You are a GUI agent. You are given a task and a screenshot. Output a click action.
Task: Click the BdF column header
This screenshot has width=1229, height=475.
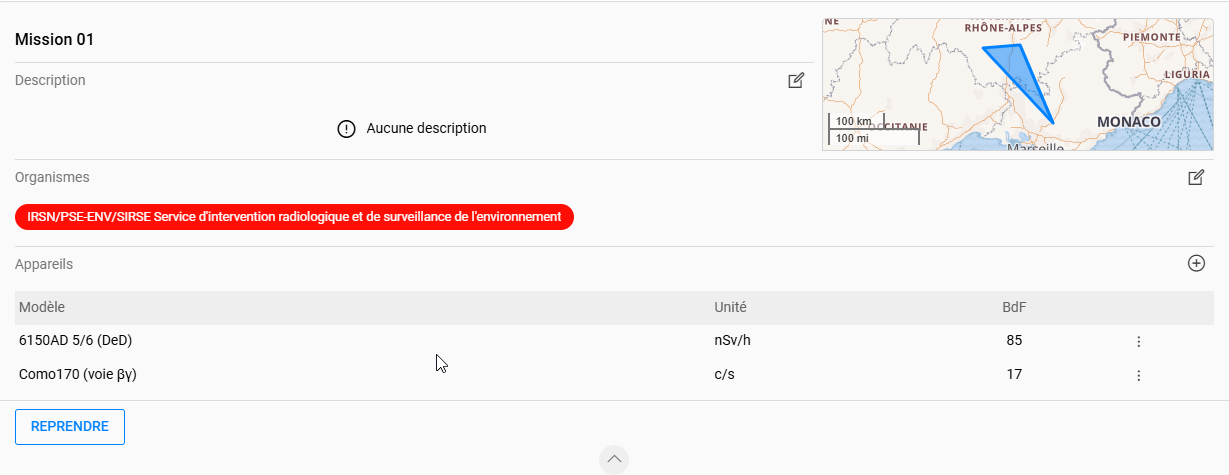point(1014,308)
